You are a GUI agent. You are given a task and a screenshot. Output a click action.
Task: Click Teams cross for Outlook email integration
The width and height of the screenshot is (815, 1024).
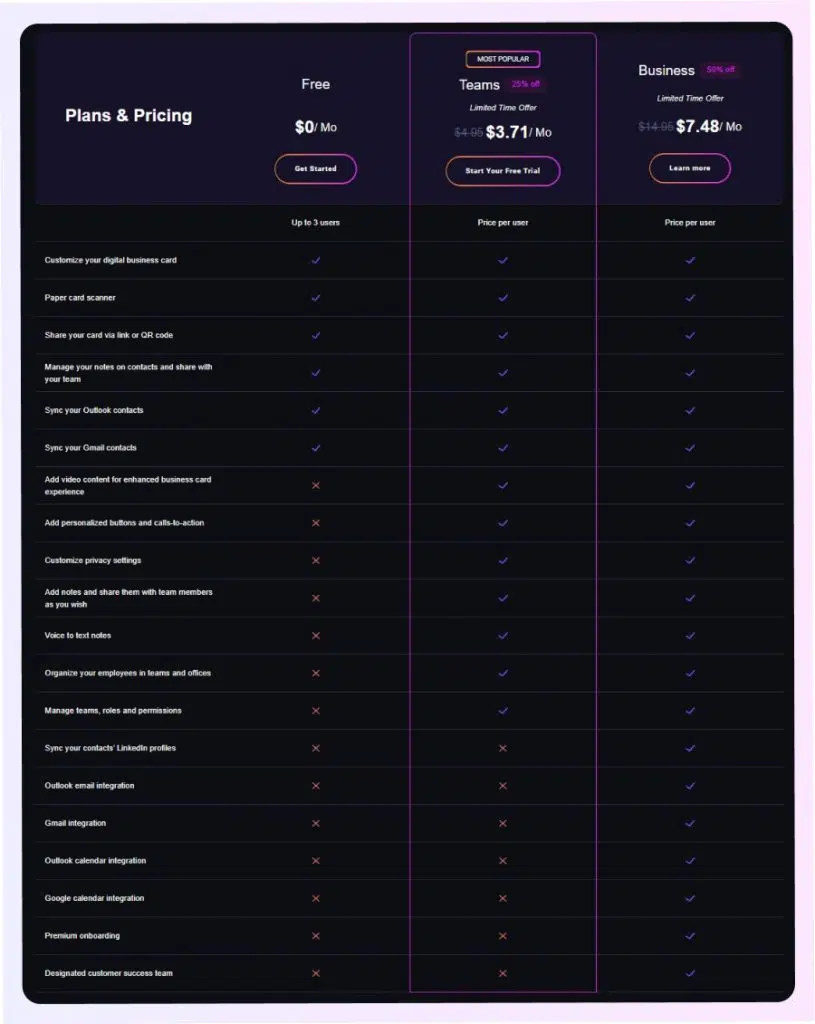[503, 786]
